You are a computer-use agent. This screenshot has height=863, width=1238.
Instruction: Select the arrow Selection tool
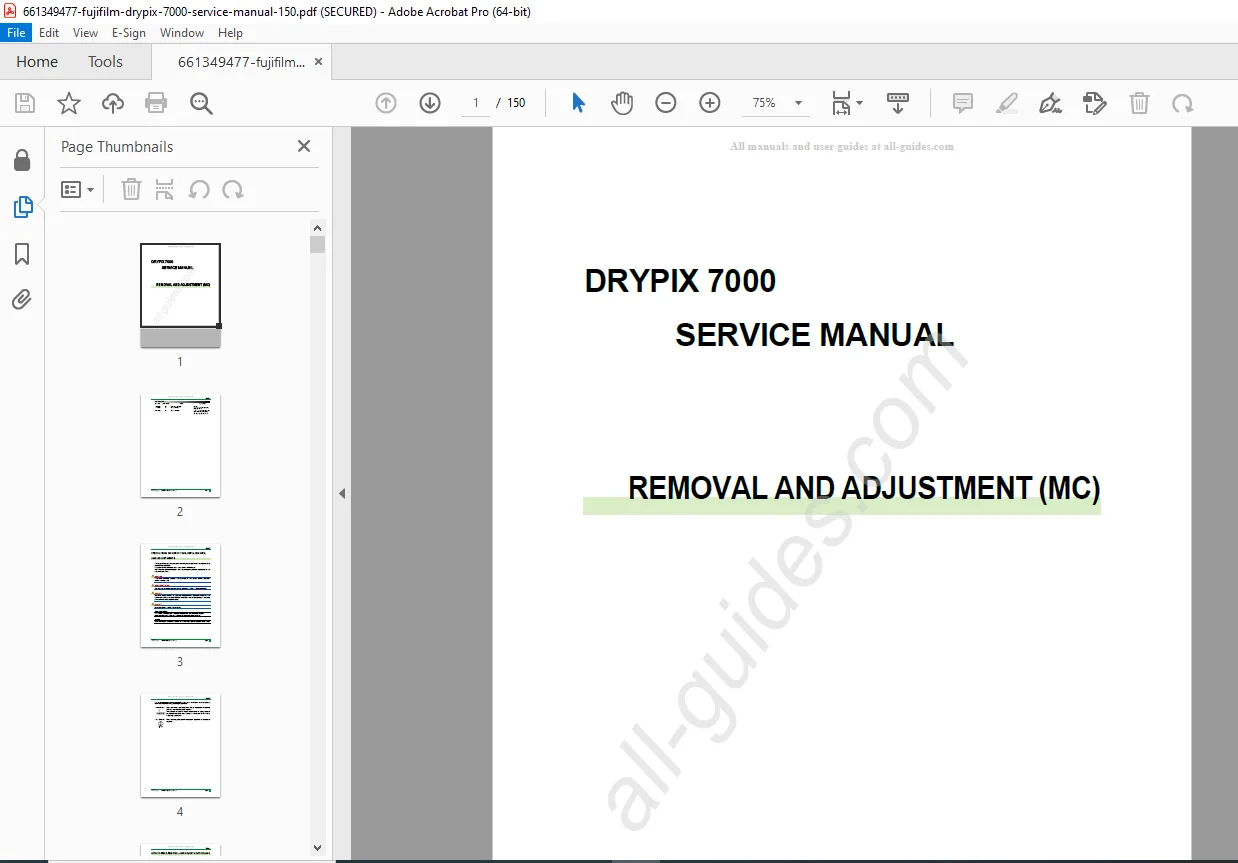(578, 103)
